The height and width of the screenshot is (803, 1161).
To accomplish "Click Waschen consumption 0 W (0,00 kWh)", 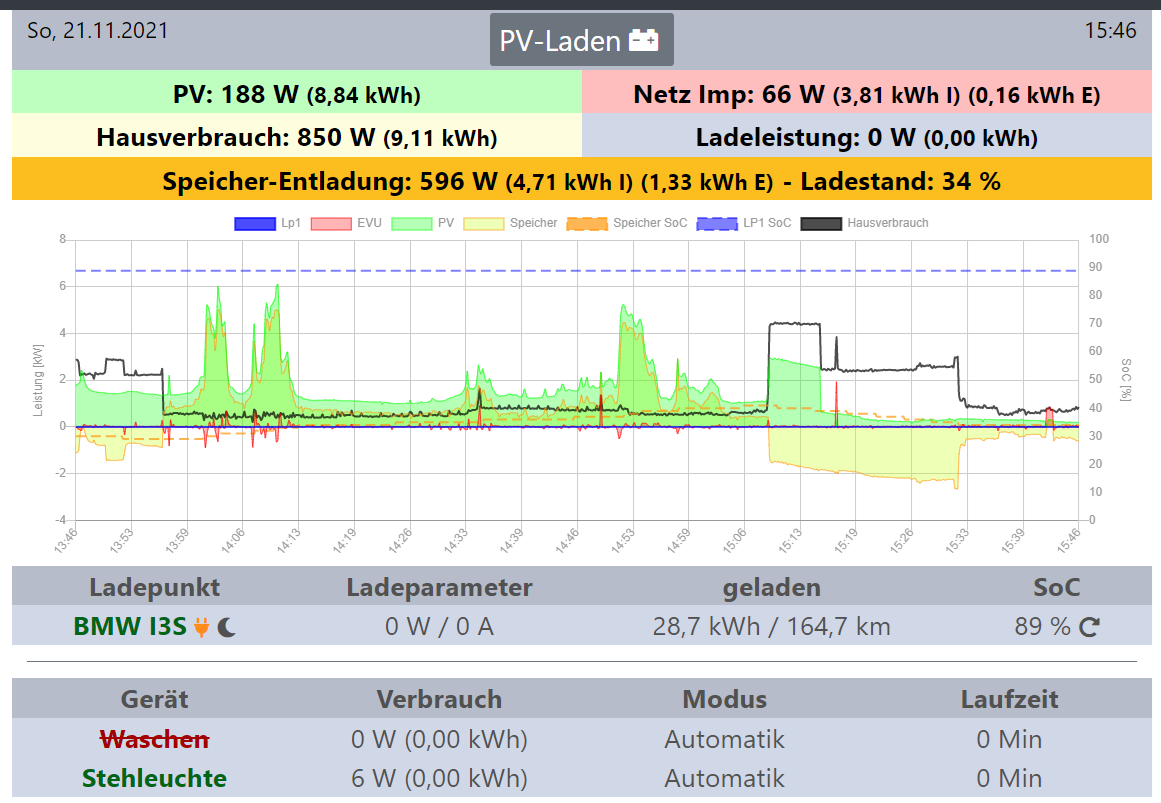I will (x=439, y=739).
